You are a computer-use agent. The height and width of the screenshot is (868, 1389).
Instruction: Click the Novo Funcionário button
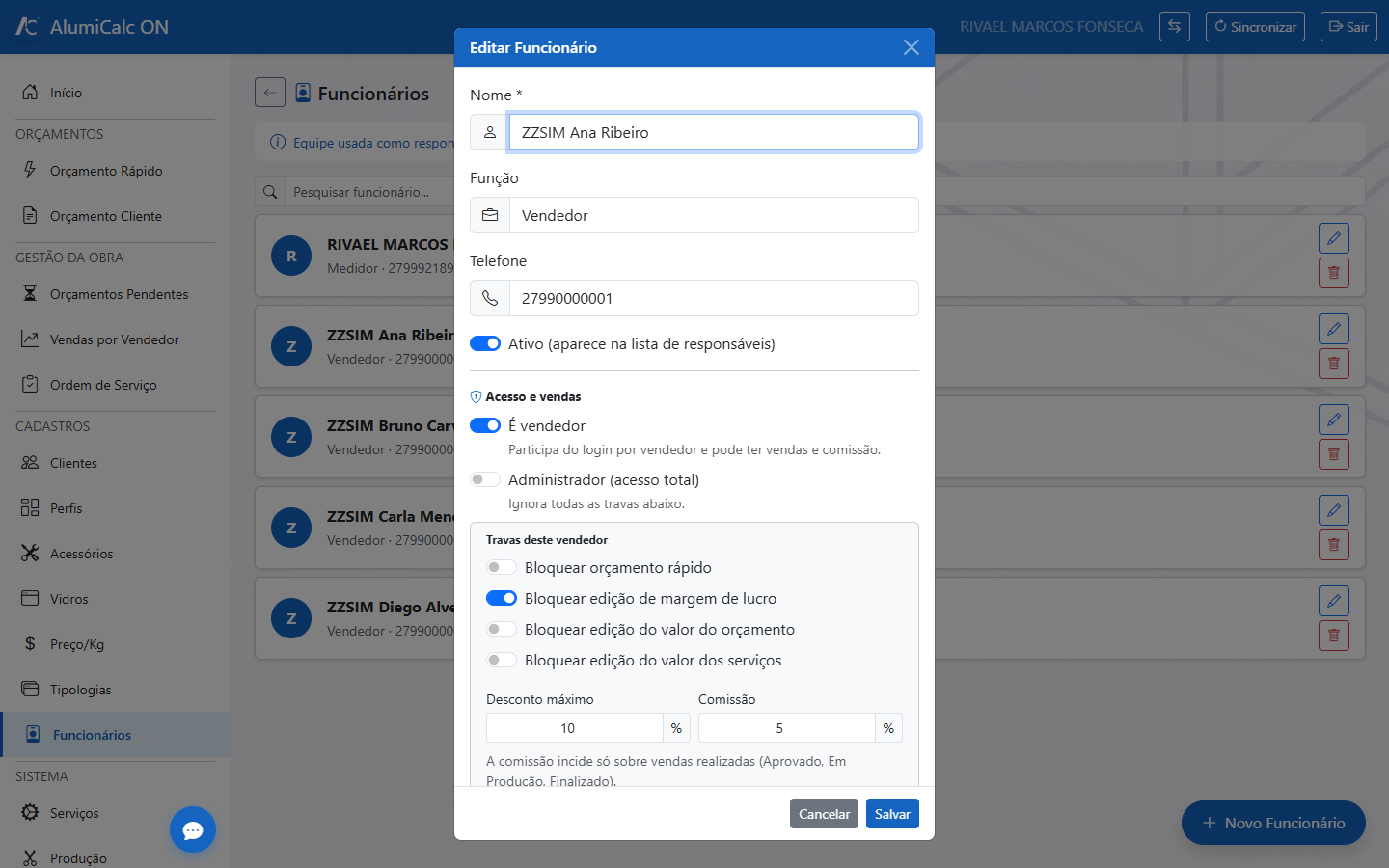1273,823
